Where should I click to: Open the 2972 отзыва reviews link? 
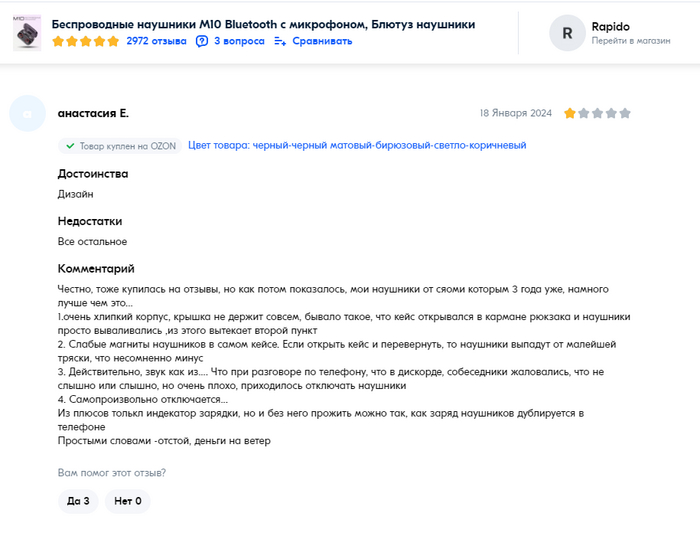tap(156, 41)
